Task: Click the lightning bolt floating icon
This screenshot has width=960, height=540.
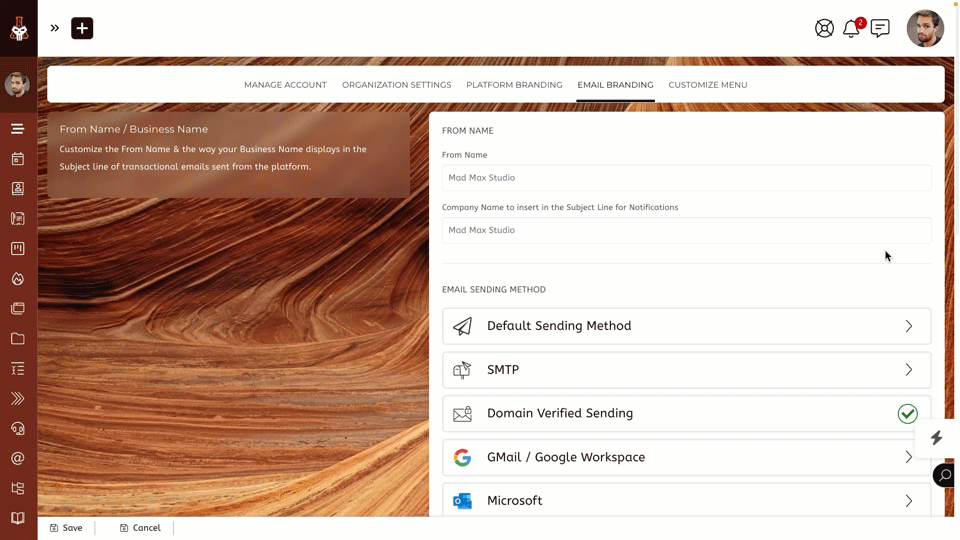Action: pyautogui.click(x=937, y=438)
